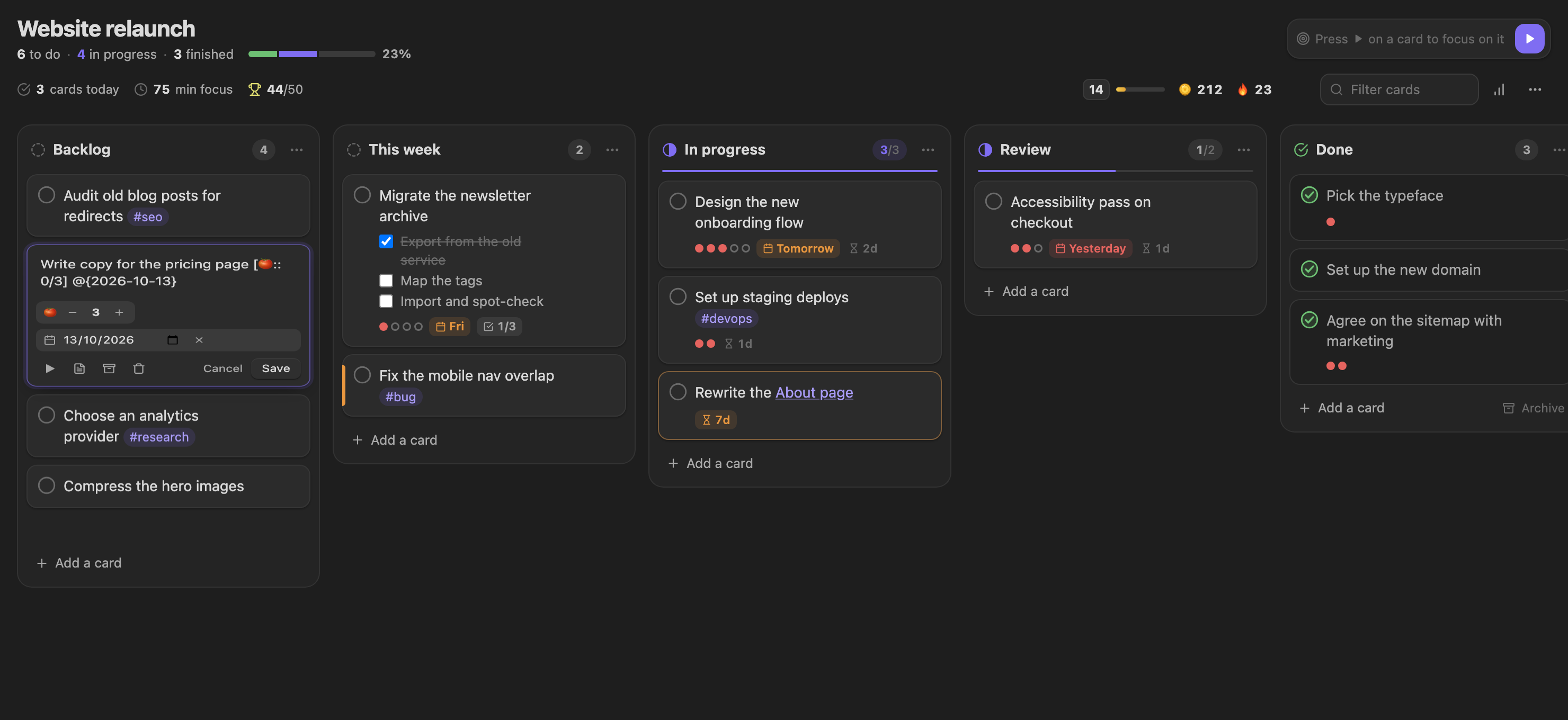Add a card to This week

(395, 440)
